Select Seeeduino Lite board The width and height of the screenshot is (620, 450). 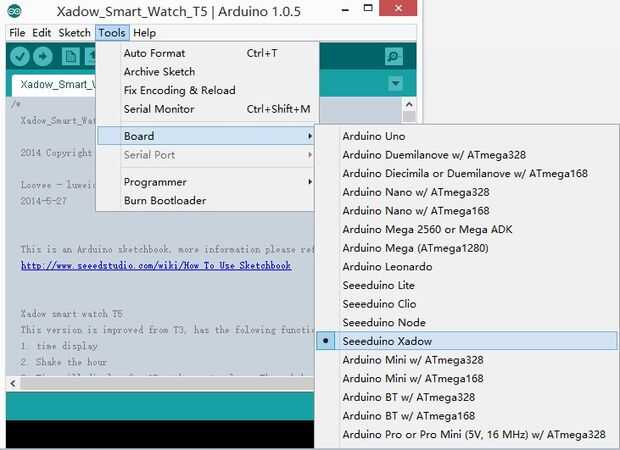pyautogui.click(x=467, y=285)
